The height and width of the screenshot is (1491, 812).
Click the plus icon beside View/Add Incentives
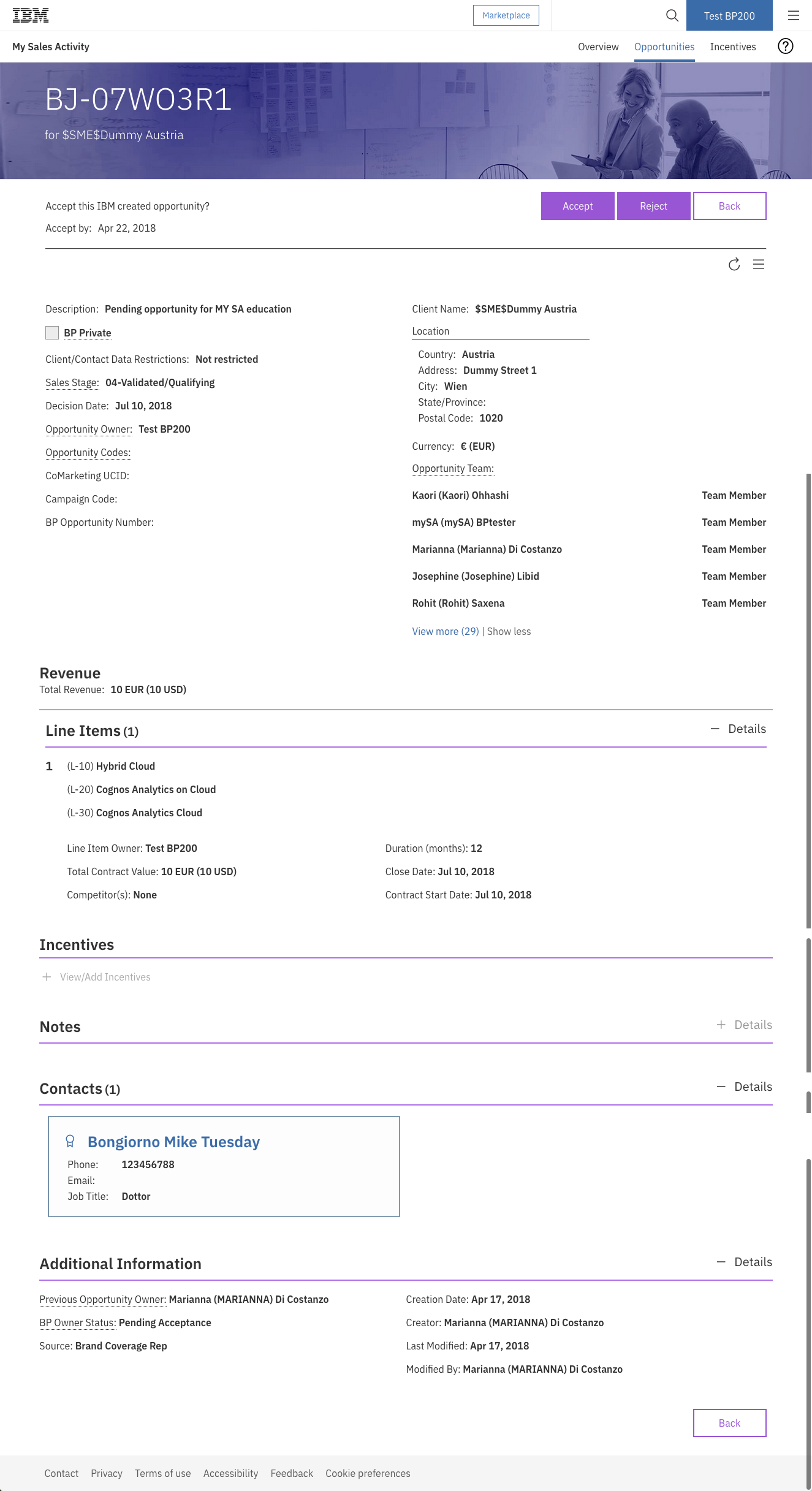click(x=47, y=977)
